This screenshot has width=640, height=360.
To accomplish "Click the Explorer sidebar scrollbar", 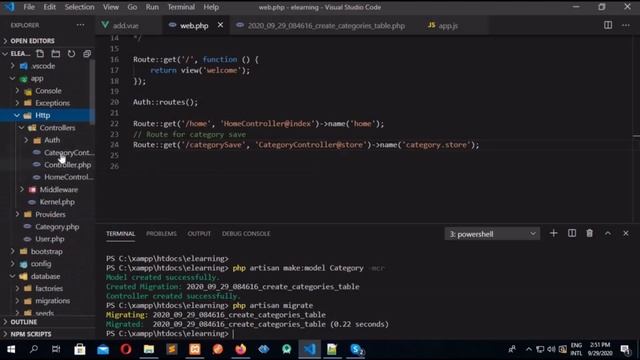I will [93, 92].
